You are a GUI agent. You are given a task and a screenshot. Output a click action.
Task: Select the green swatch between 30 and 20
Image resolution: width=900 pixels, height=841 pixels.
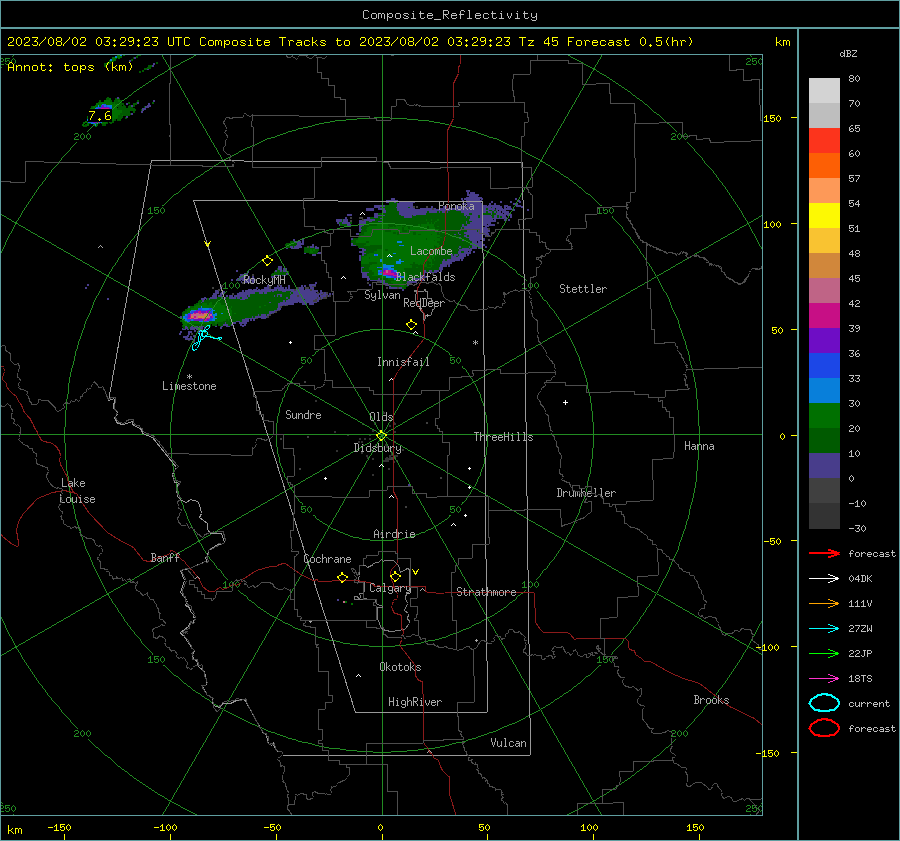tap(824, 416)
